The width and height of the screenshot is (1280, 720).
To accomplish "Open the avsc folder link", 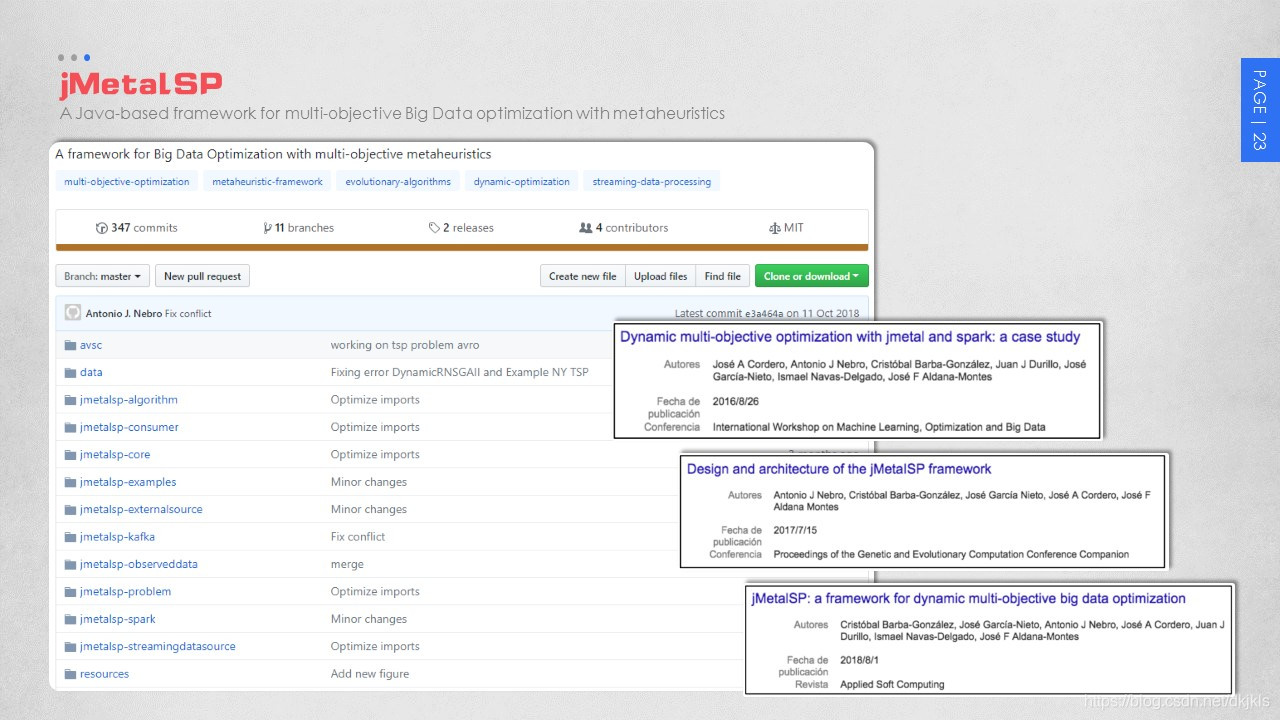I will point(91,345).
